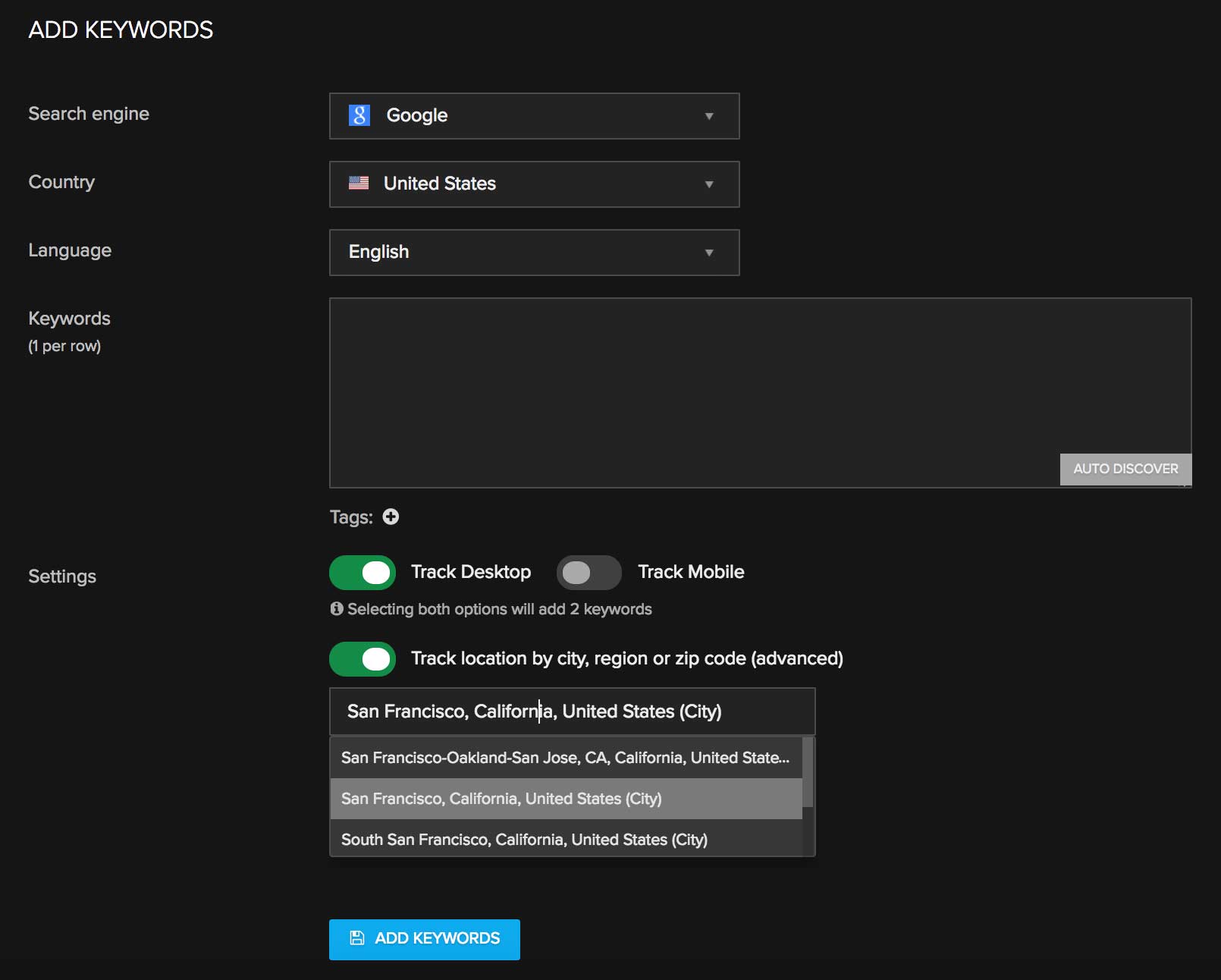
Task: Select San Francisco-Oakland-San Jose suggestion
Action: click(x=565, y=758)
